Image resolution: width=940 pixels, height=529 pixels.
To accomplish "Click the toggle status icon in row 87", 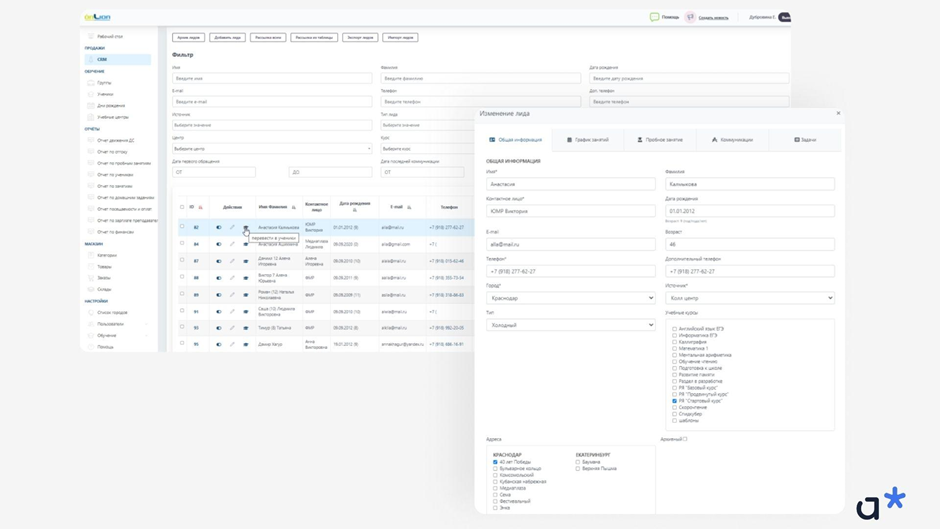I will click(x=219, y=261).
